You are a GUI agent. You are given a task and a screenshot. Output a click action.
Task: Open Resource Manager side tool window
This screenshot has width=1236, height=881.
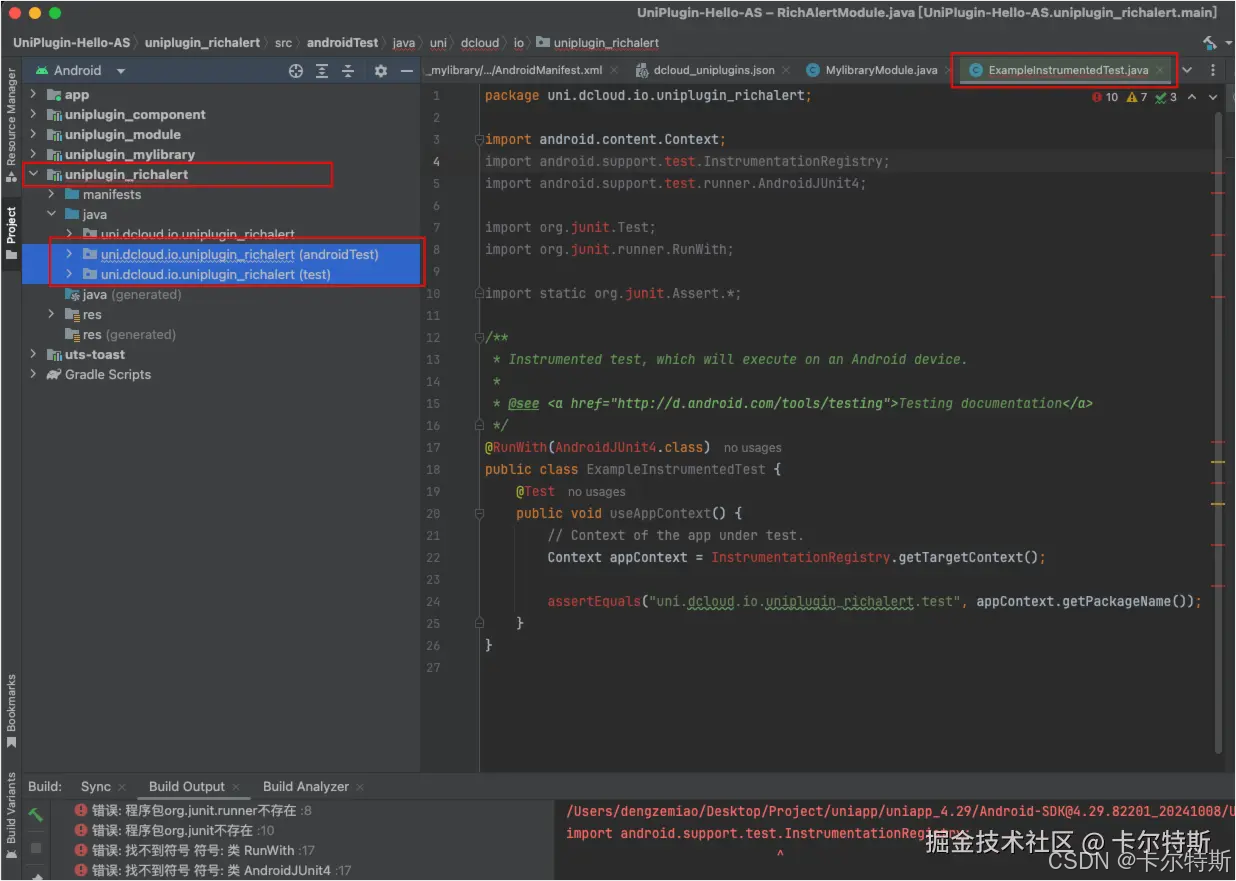click(11, 125)
